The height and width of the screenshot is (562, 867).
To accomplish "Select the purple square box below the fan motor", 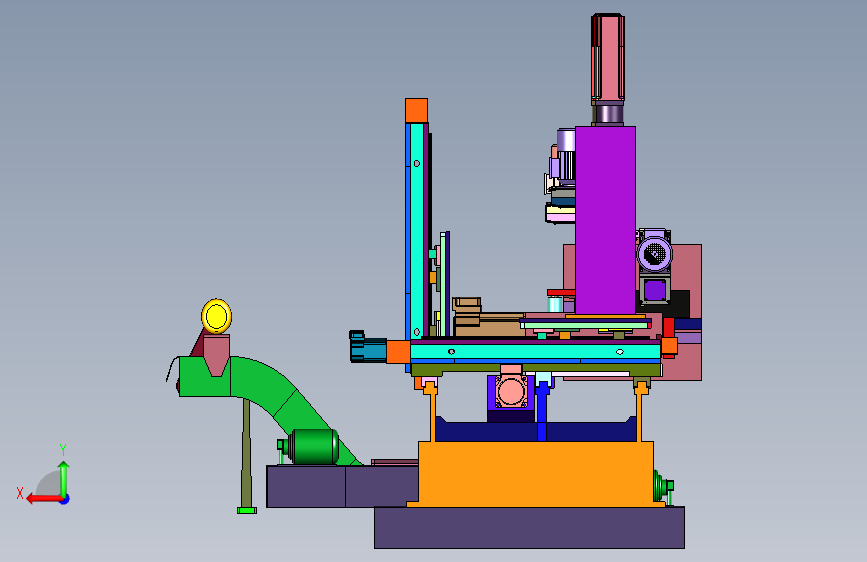I will click(x=655, y=290).
